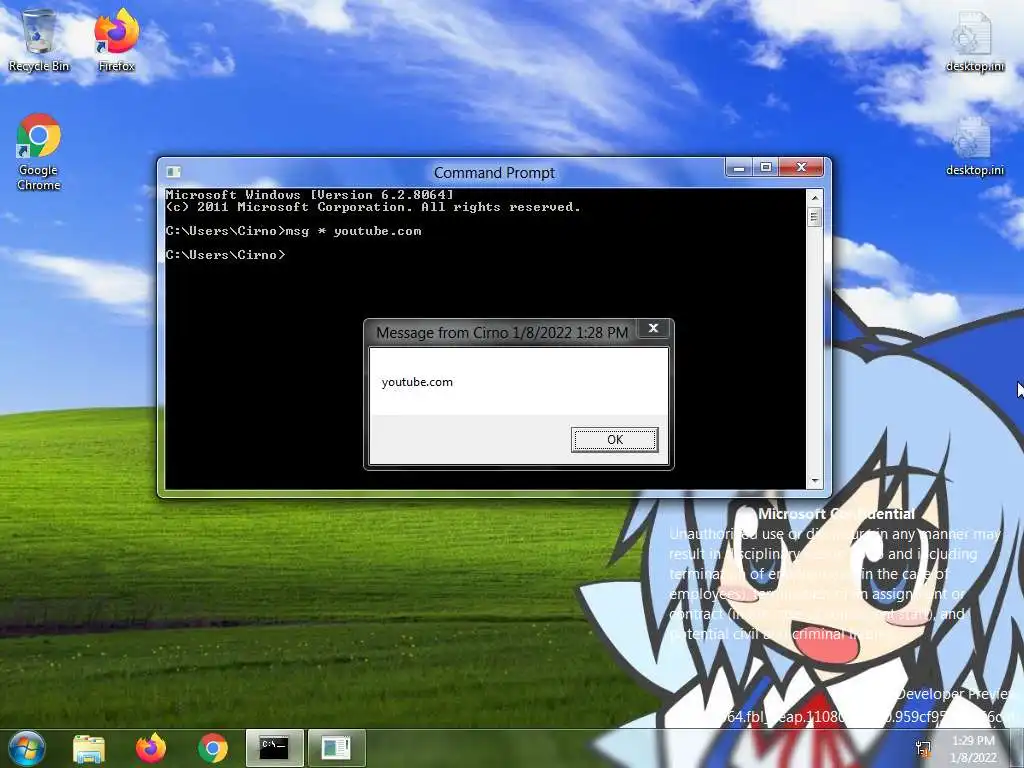Click the 'Microsoft Windows [Version 6.2.8064]' line
The width and height of the screenshot is (1024, 768).
point(309,195)
